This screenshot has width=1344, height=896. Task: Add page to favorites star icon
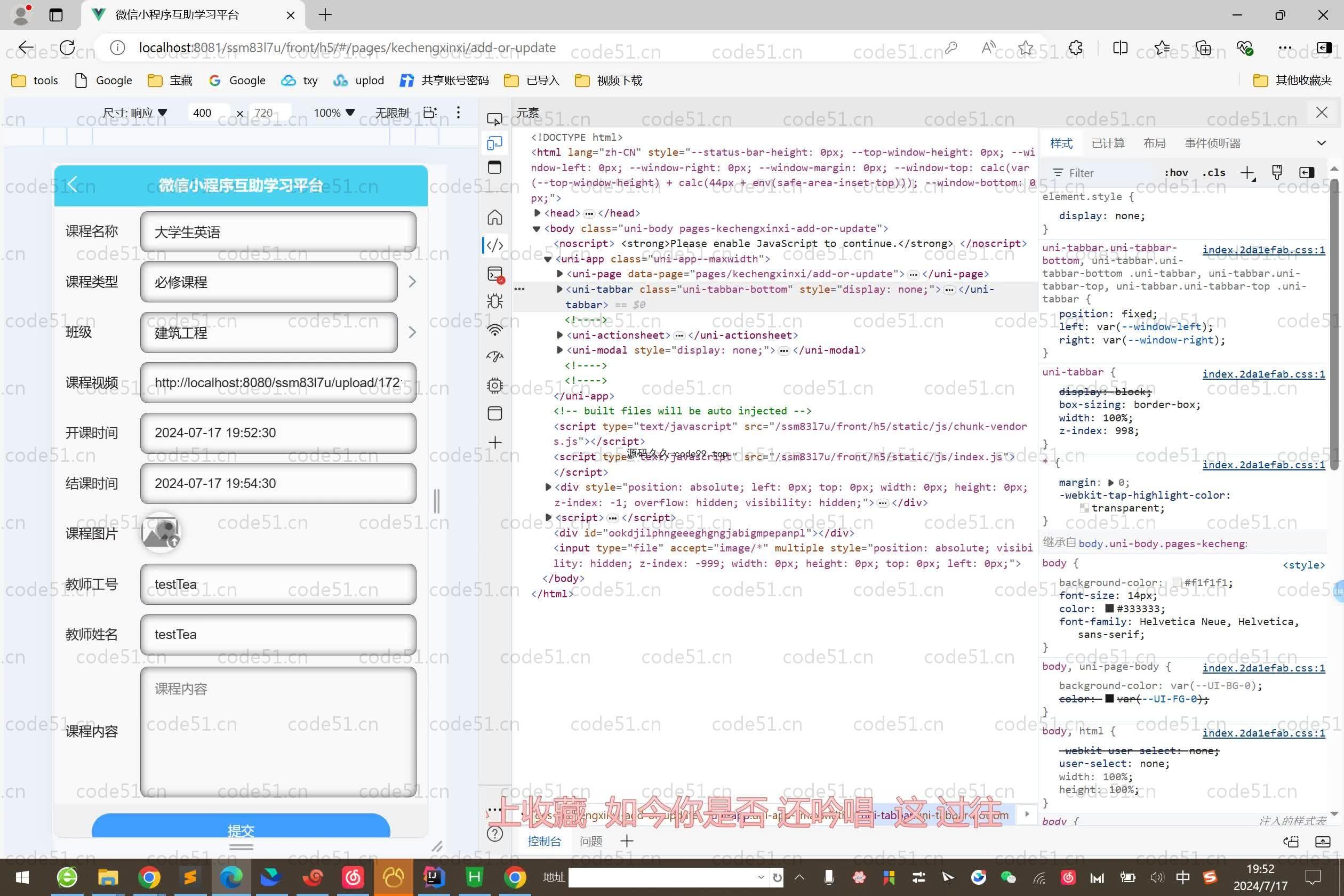pyautogui.click(x=1026, y=47)
